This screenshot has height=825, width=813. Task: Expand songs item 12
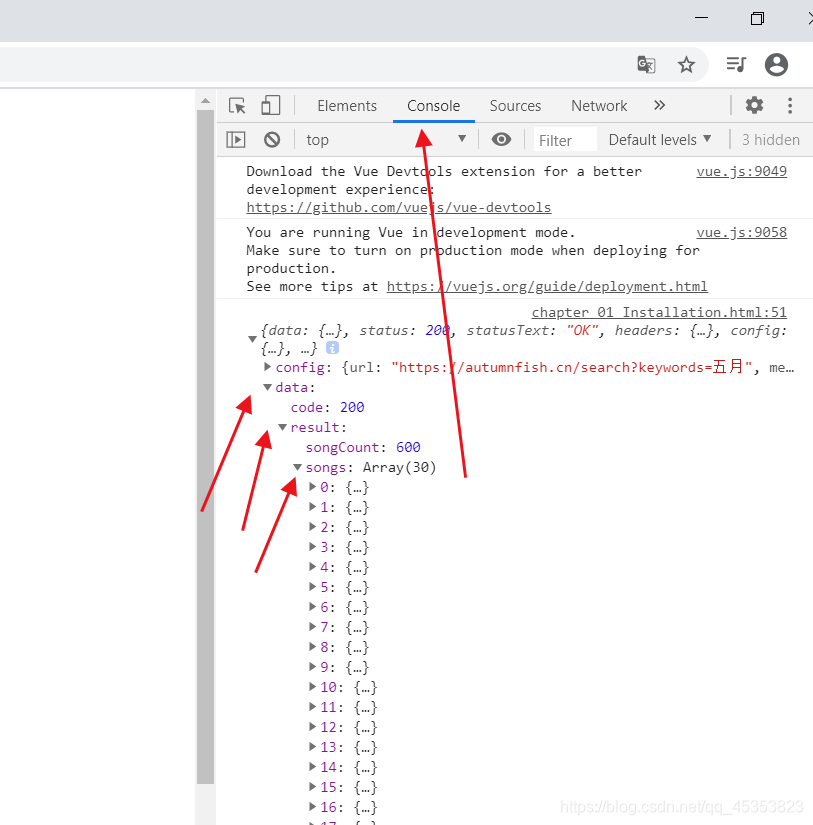click(x=313, y=727)
